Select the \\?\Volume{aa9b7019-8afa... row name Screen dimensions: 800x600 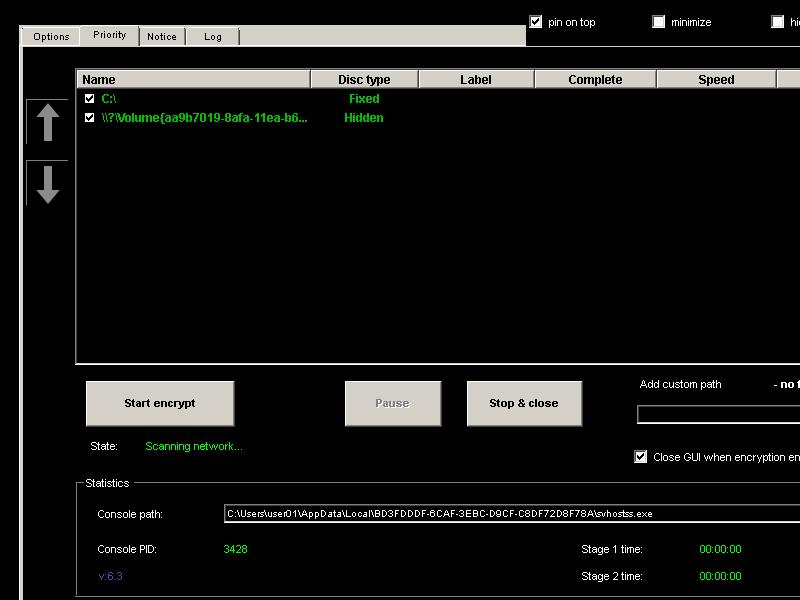click(204, 118)
